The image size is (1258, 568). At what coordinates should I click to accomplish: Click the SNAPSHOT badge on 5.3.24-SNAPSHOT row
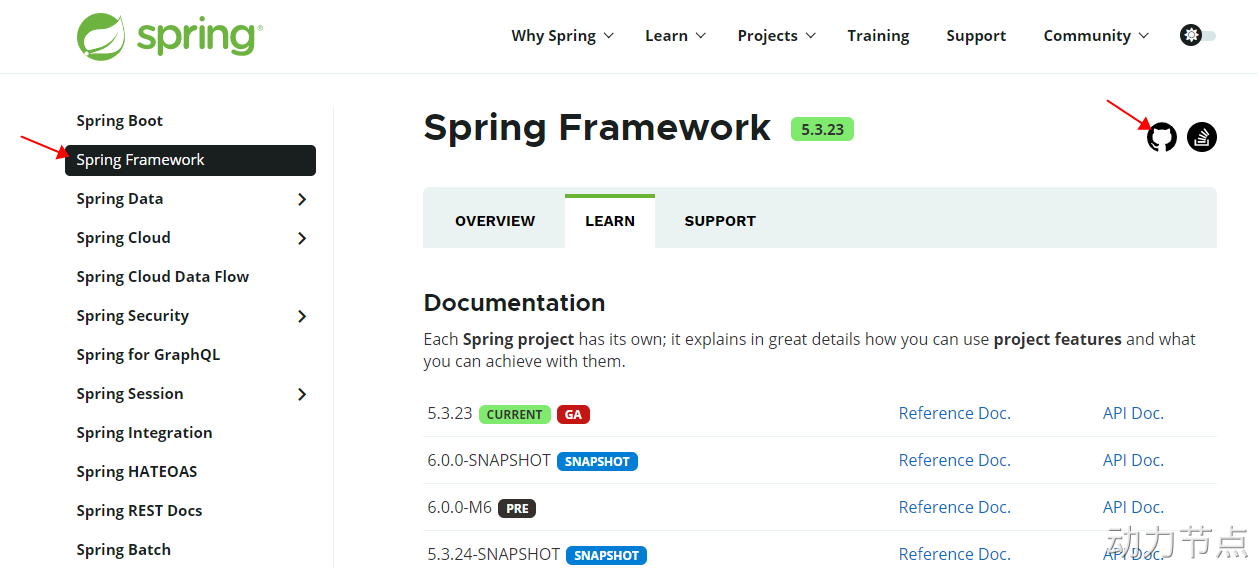(606, 556)
